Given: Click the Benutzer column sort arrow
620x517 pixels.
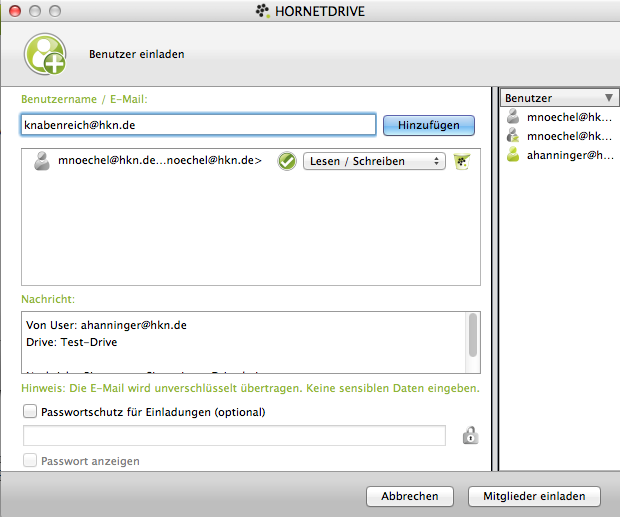Looking at the screenshot, I should [608, 98].
